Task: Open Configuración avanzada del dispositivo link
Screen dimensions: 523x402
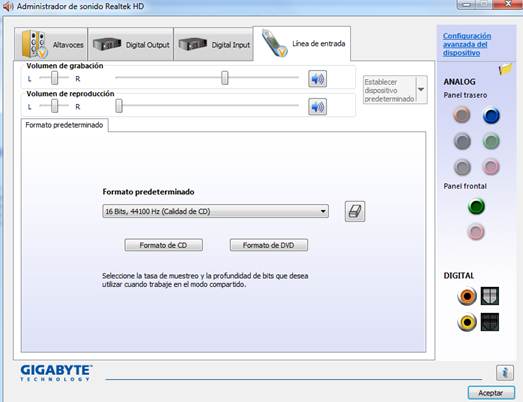Action: [467, 44]
